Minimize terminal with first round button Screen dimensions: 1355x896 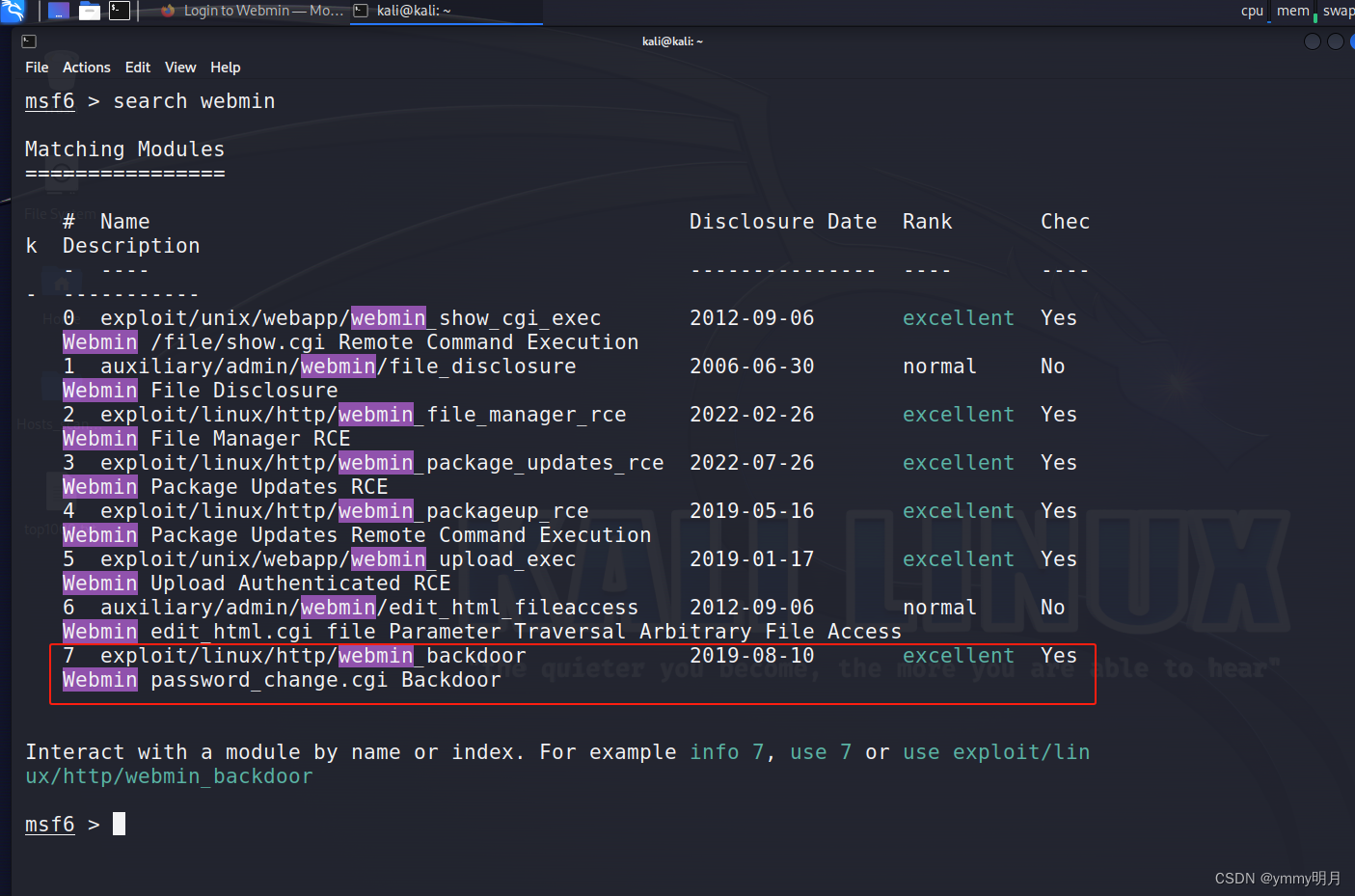coord(1313,41)
